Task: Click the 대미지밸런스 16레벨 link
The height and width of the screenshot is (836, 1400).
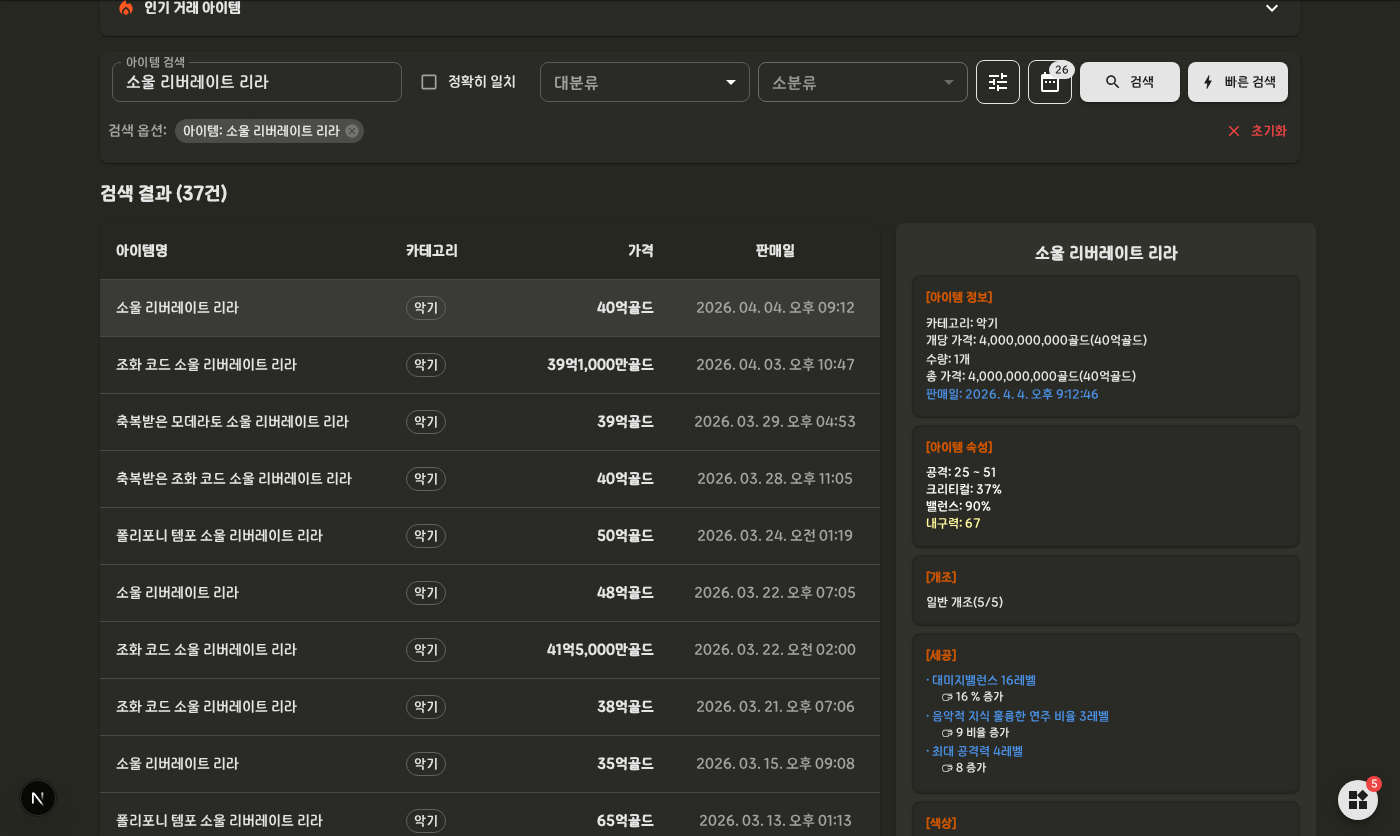Action: [984, 680]
